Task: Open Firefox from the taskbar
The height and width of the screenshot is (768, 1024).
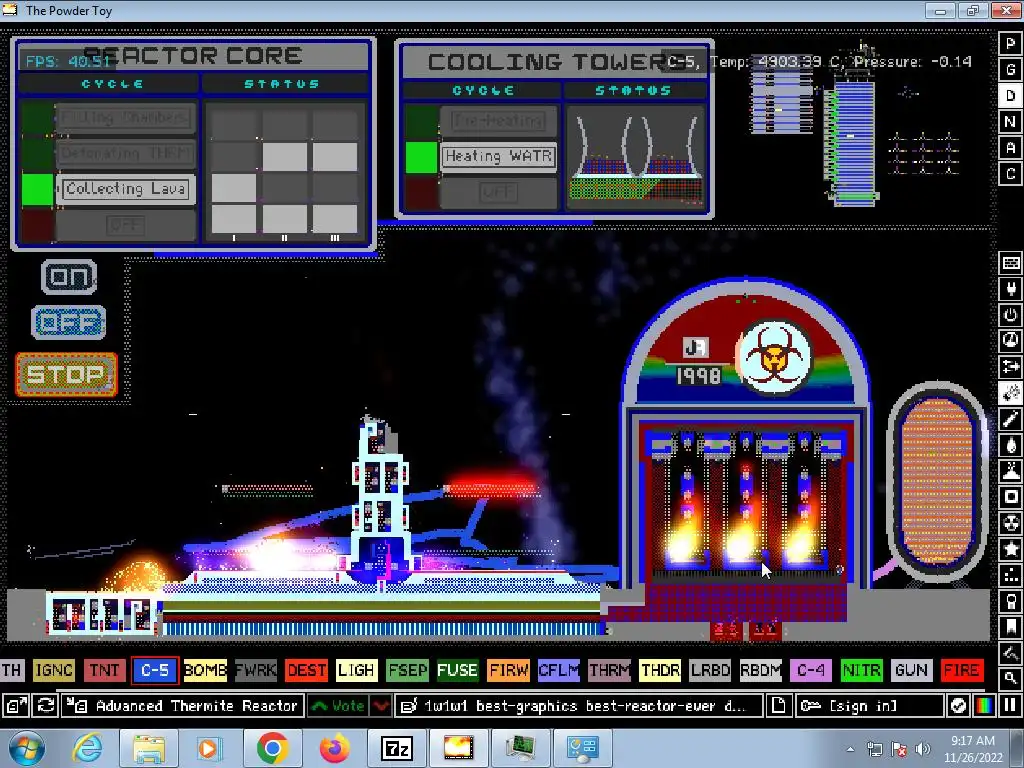Action: point(334,748)
